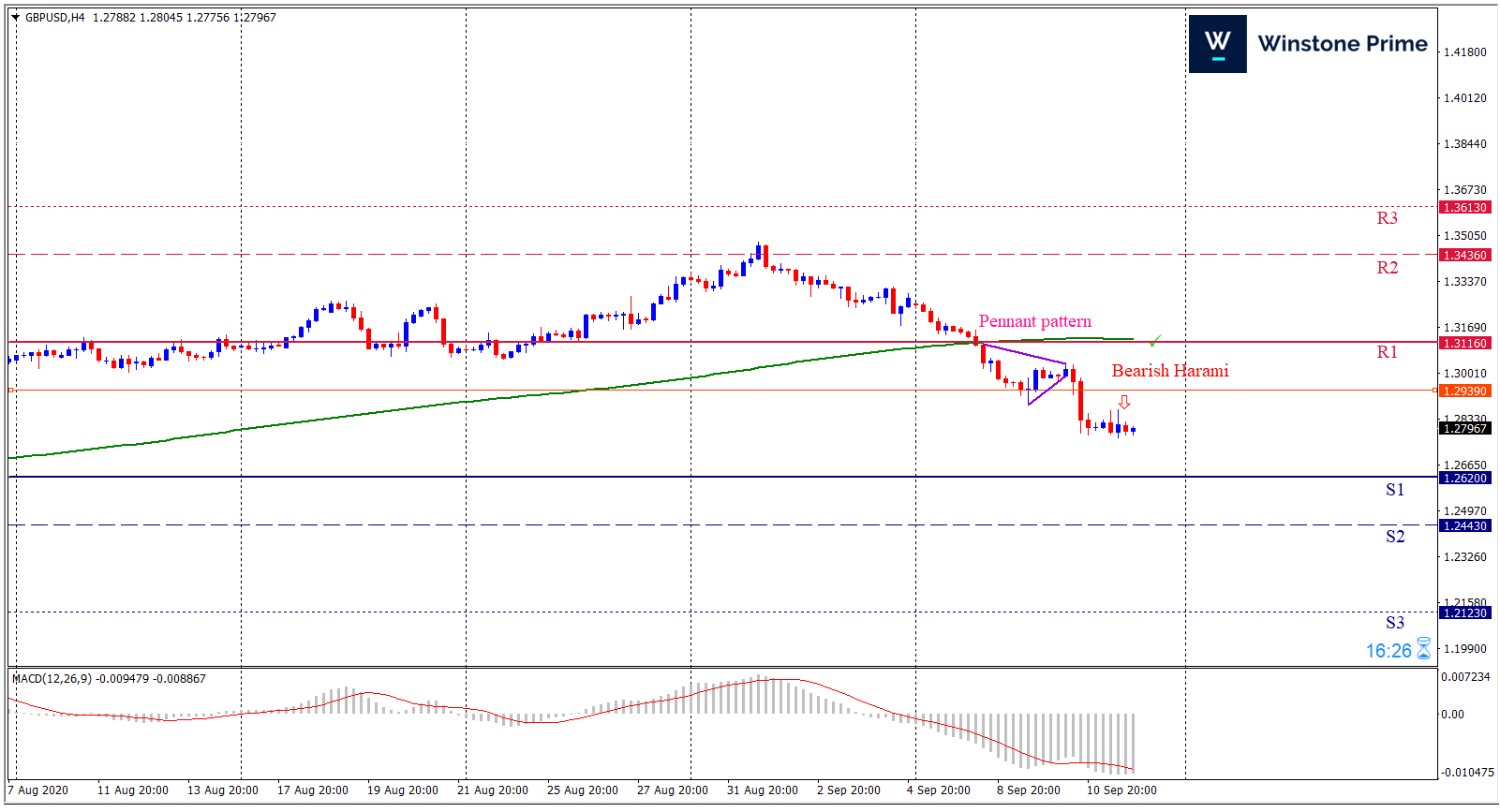This screenshot has width=1500, height=812.
Task: Click the R1 resistance label
Action: point(1387,352)
